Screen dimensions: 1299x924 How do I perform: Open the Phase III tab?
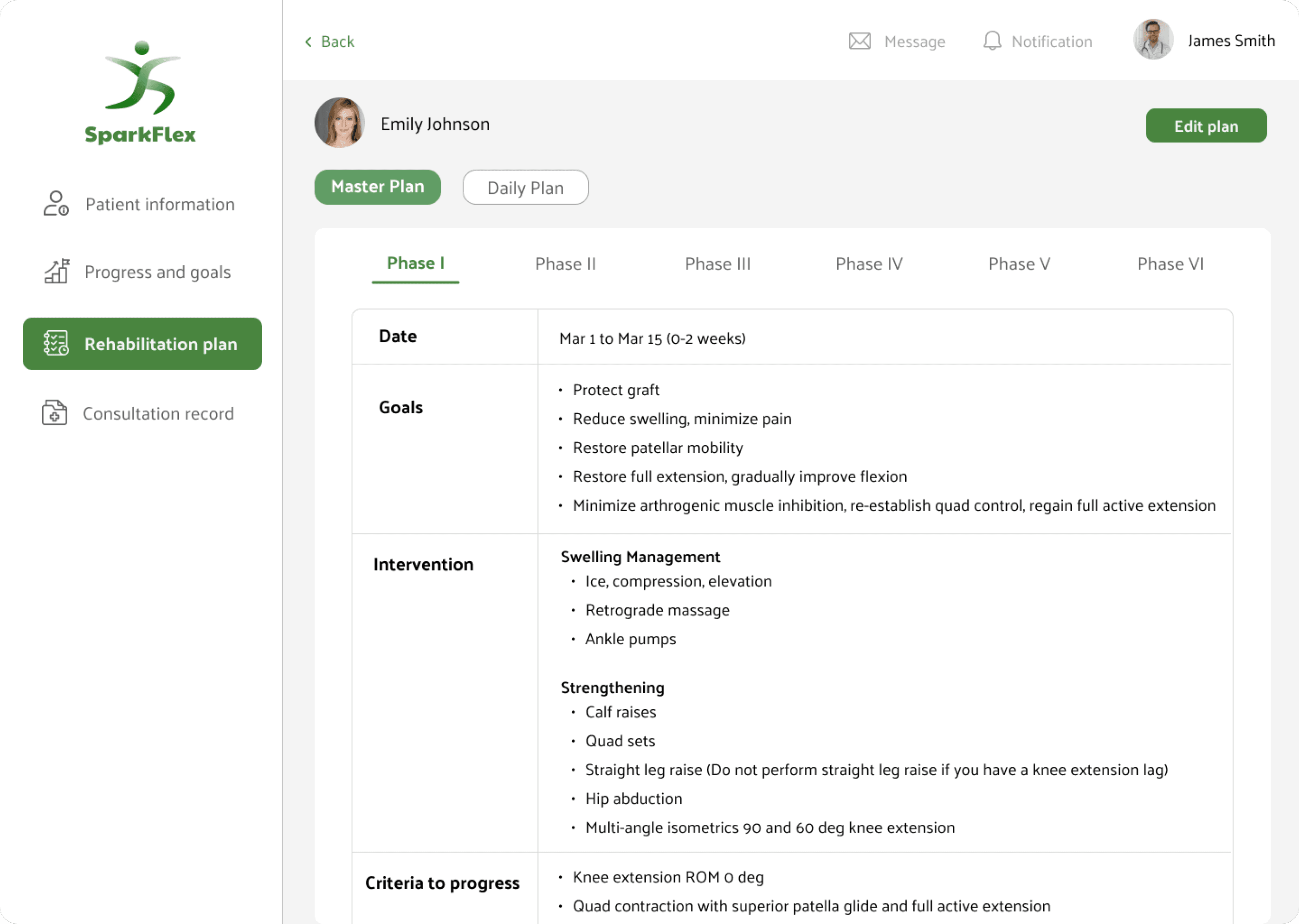point(717,264)
